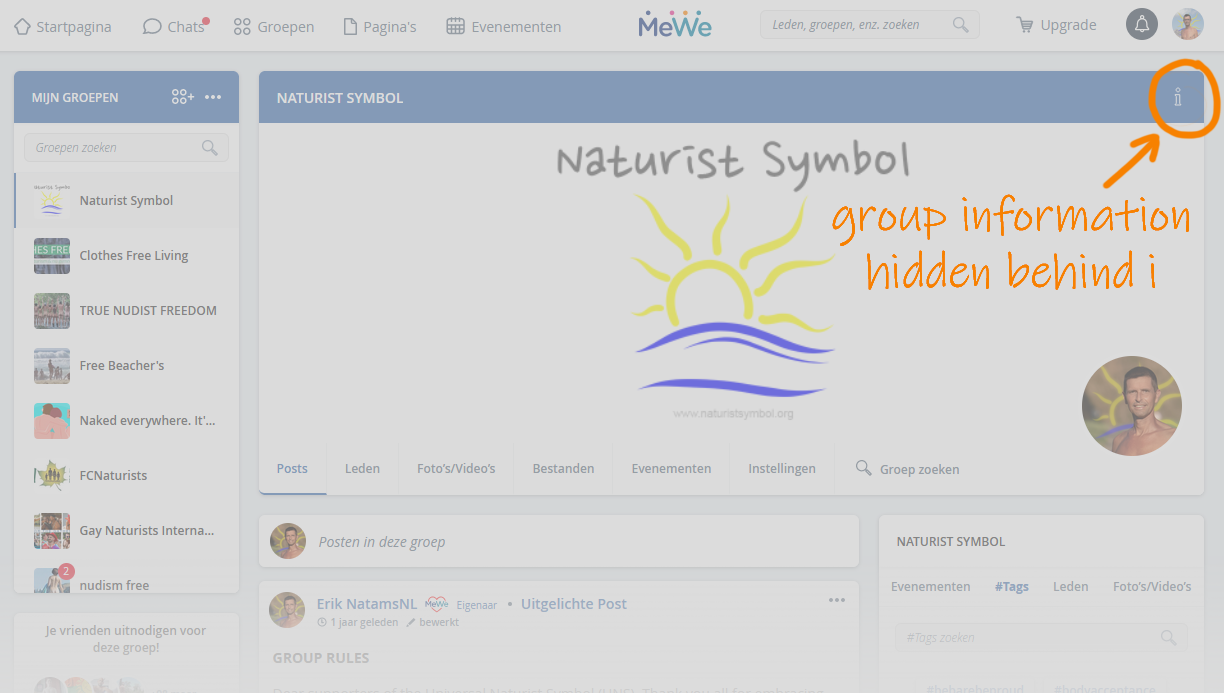The width and height of the screenshot is (1224, 693).
Task: Open Chats
Action: point(175,27)
